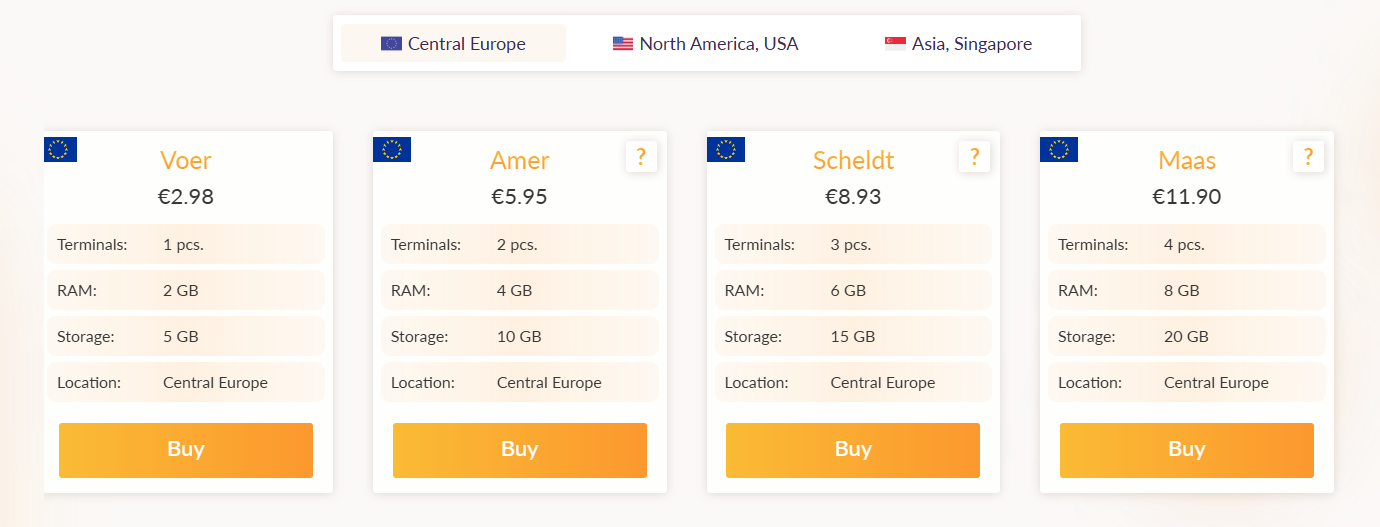Click the question mark icon on Amer plan
Screen dimensions: 1380x527
point(641,156)
